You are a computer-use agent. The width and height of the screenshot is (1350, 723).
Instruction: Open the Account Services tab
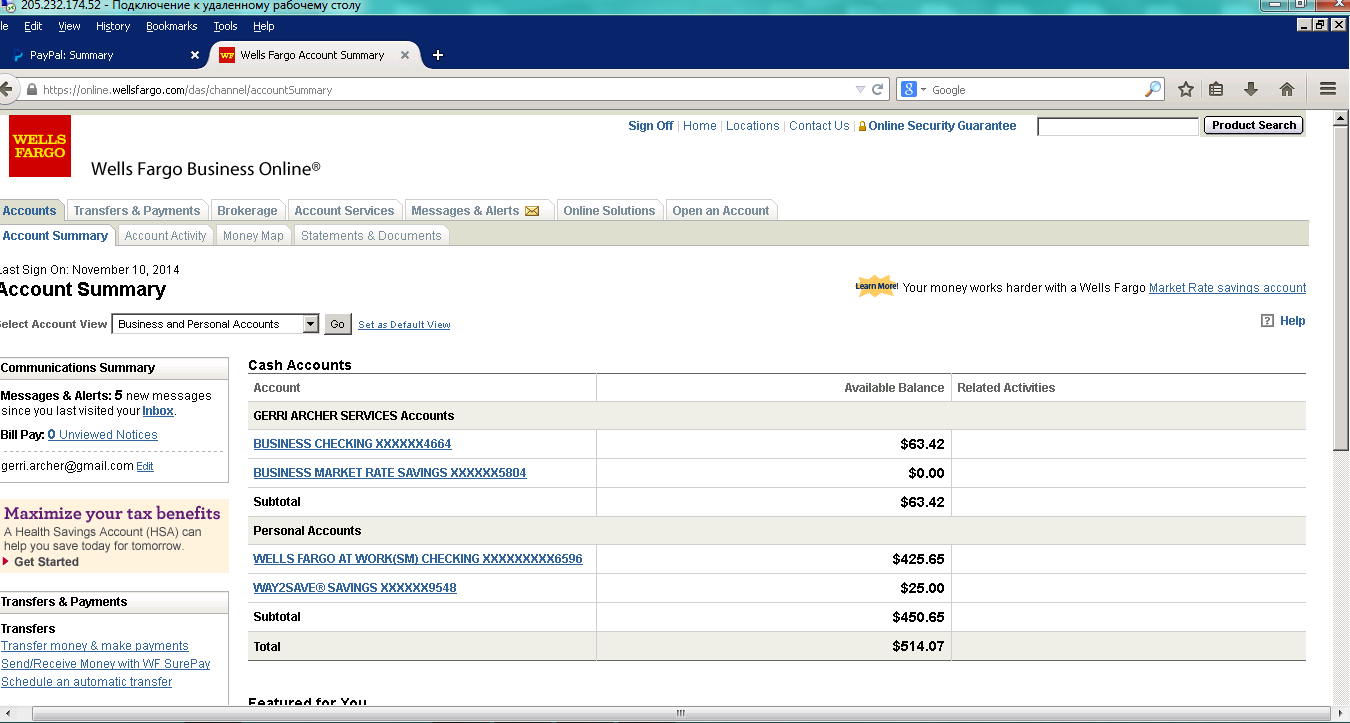[x=344, y=211]
